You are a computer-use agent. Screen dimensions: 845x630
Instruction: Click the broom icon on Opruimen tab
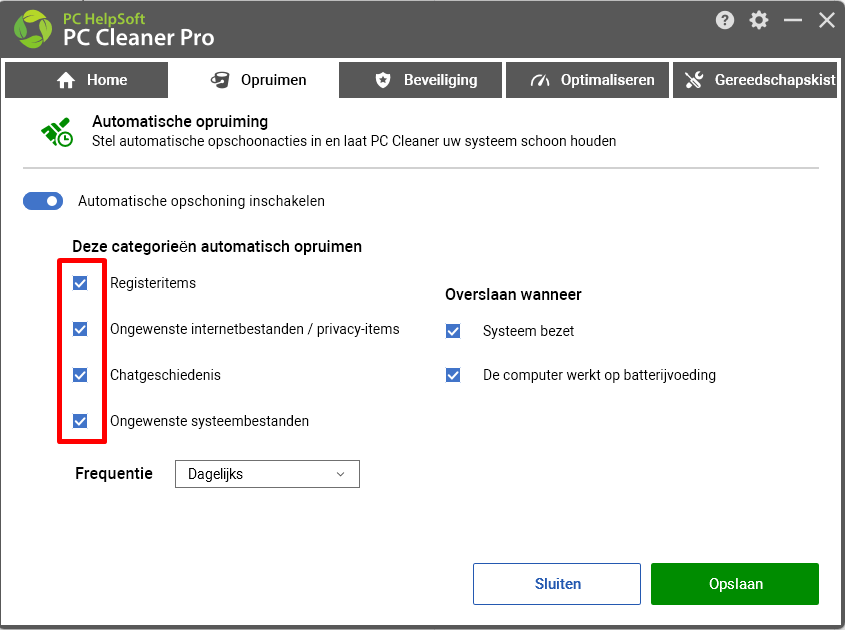point(220,80)
